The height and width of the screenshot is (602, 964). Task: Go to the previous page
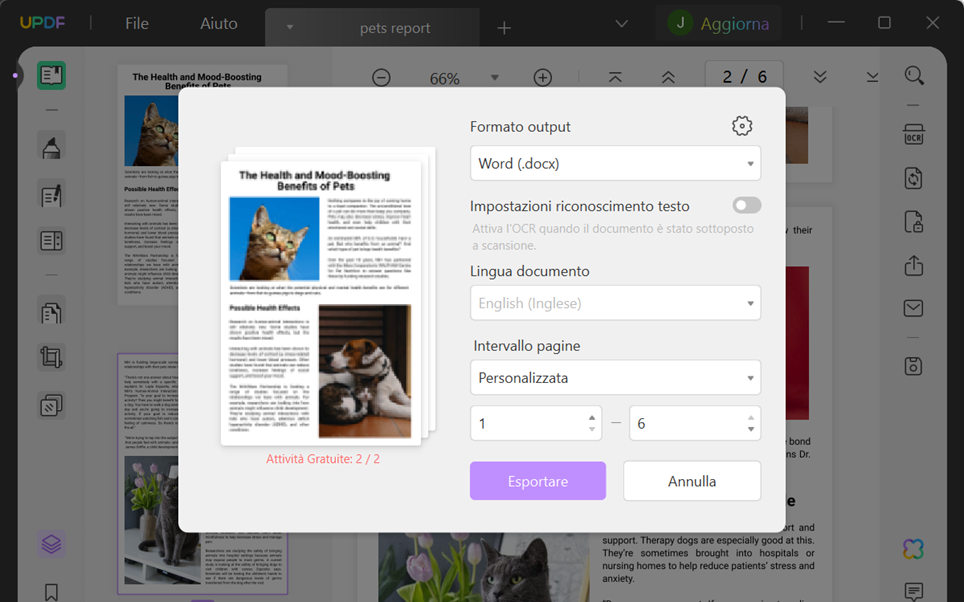[668, 77]
